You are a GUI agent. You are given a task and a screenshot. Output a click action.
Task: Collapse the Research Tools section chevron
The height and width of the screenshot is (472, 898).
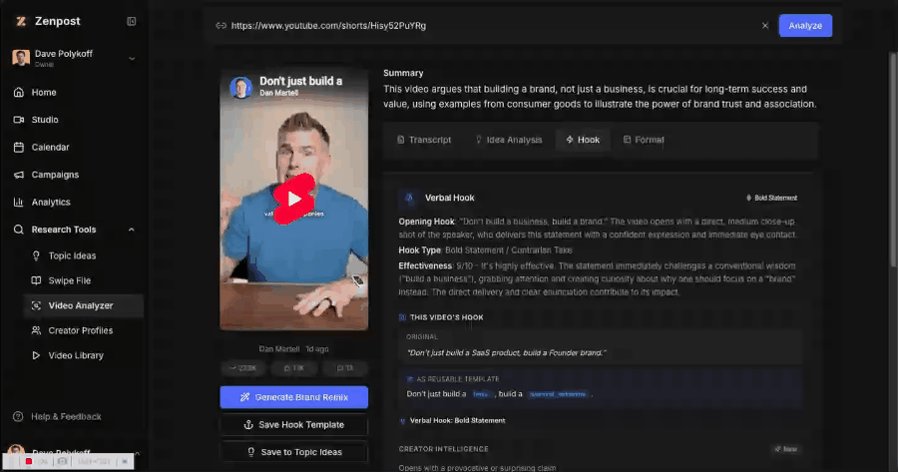[131, 230]
